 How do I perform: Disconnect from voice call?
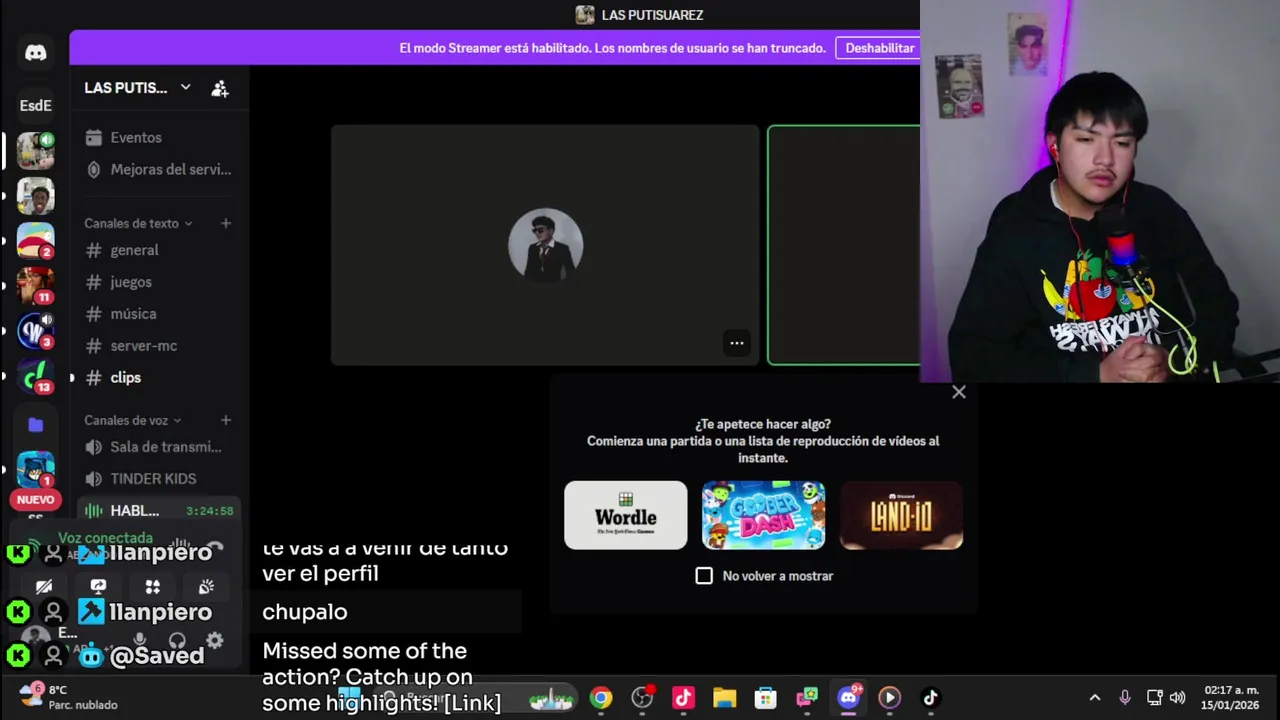tap(215, 547)
